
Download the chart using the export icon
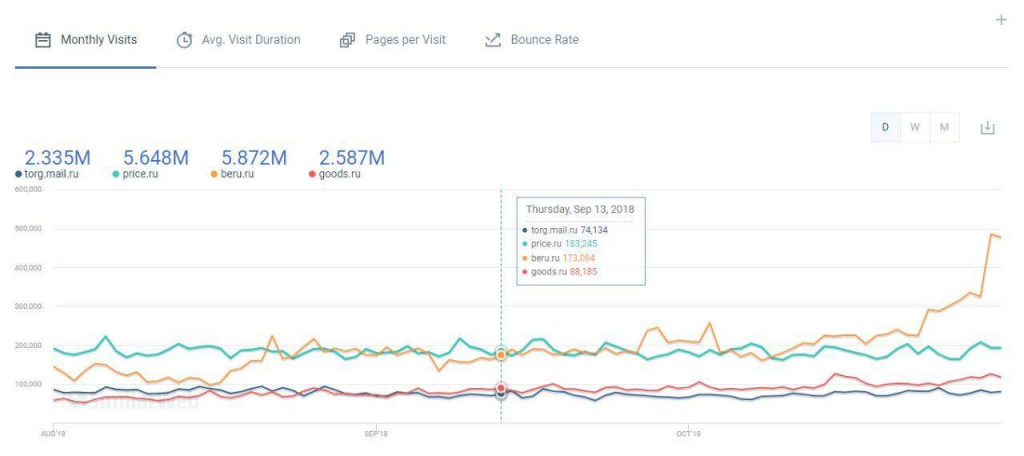pos(987,127)
